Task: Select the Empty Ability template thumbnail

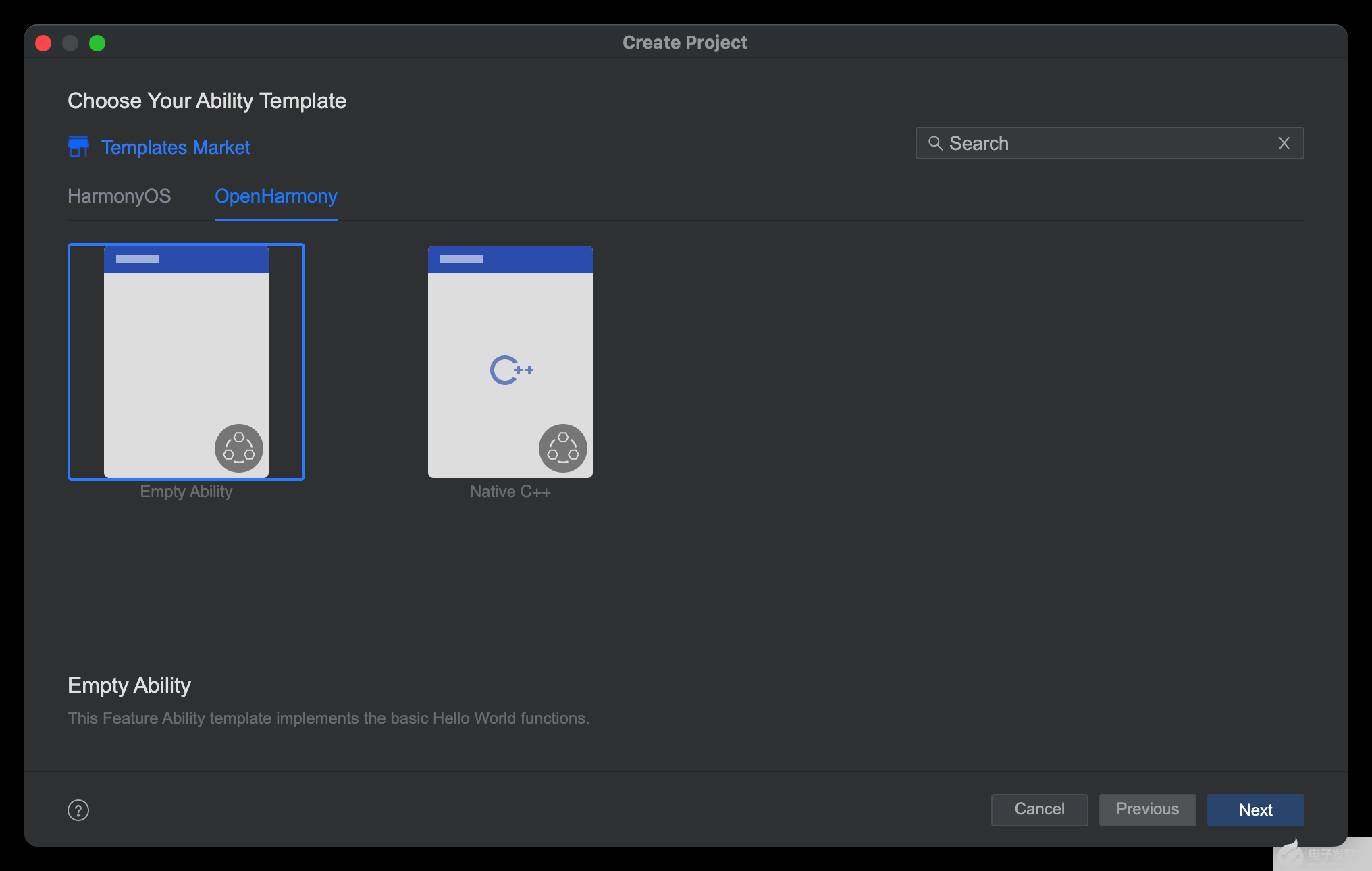Action: [186, 362]
